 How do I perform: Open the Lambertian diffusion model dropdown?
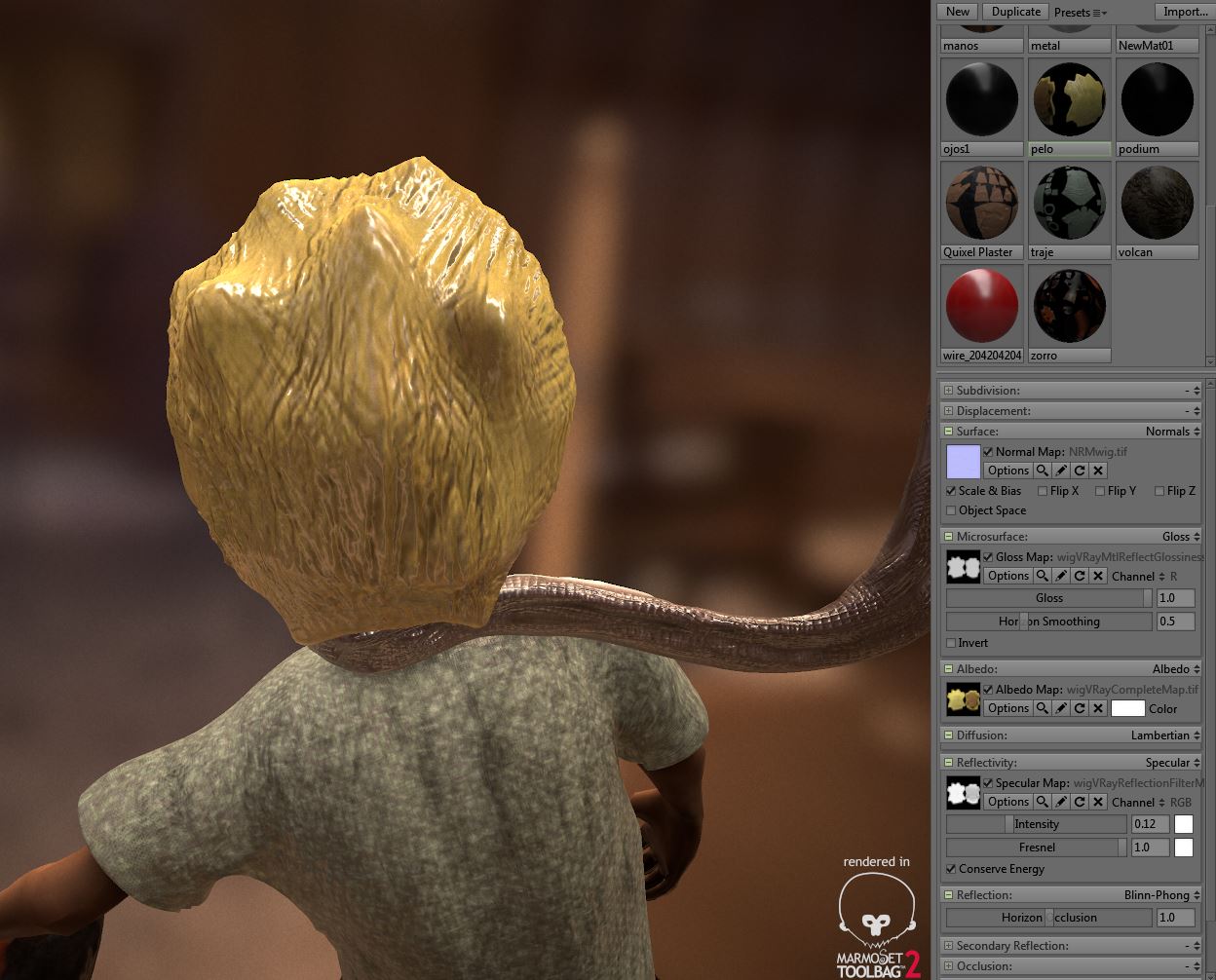pos(1165,735)
